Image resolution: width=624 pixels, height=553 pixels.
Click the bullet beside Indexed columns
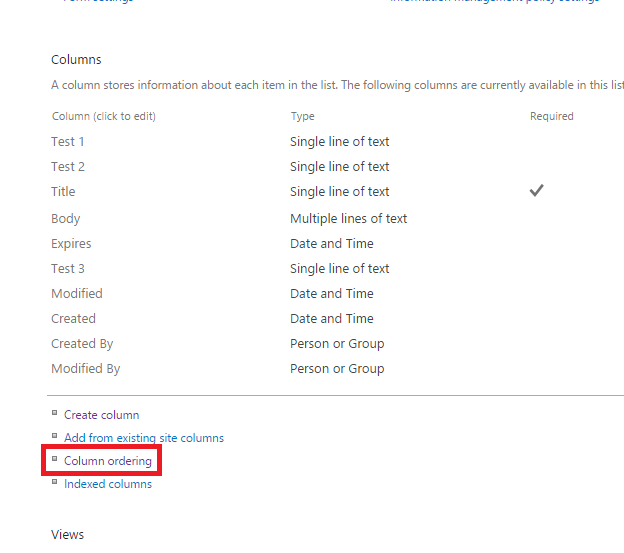(55, 482)
